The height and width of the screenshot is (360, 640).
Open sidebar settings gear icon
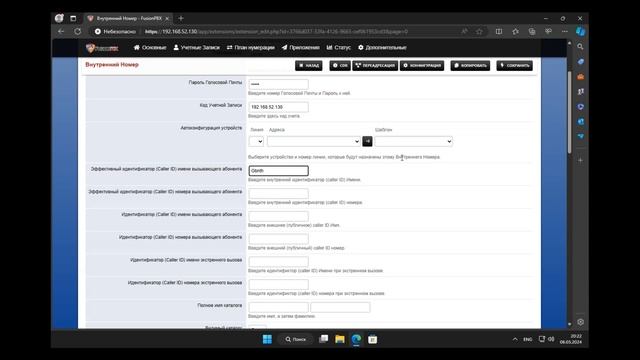tap(580, 322)
